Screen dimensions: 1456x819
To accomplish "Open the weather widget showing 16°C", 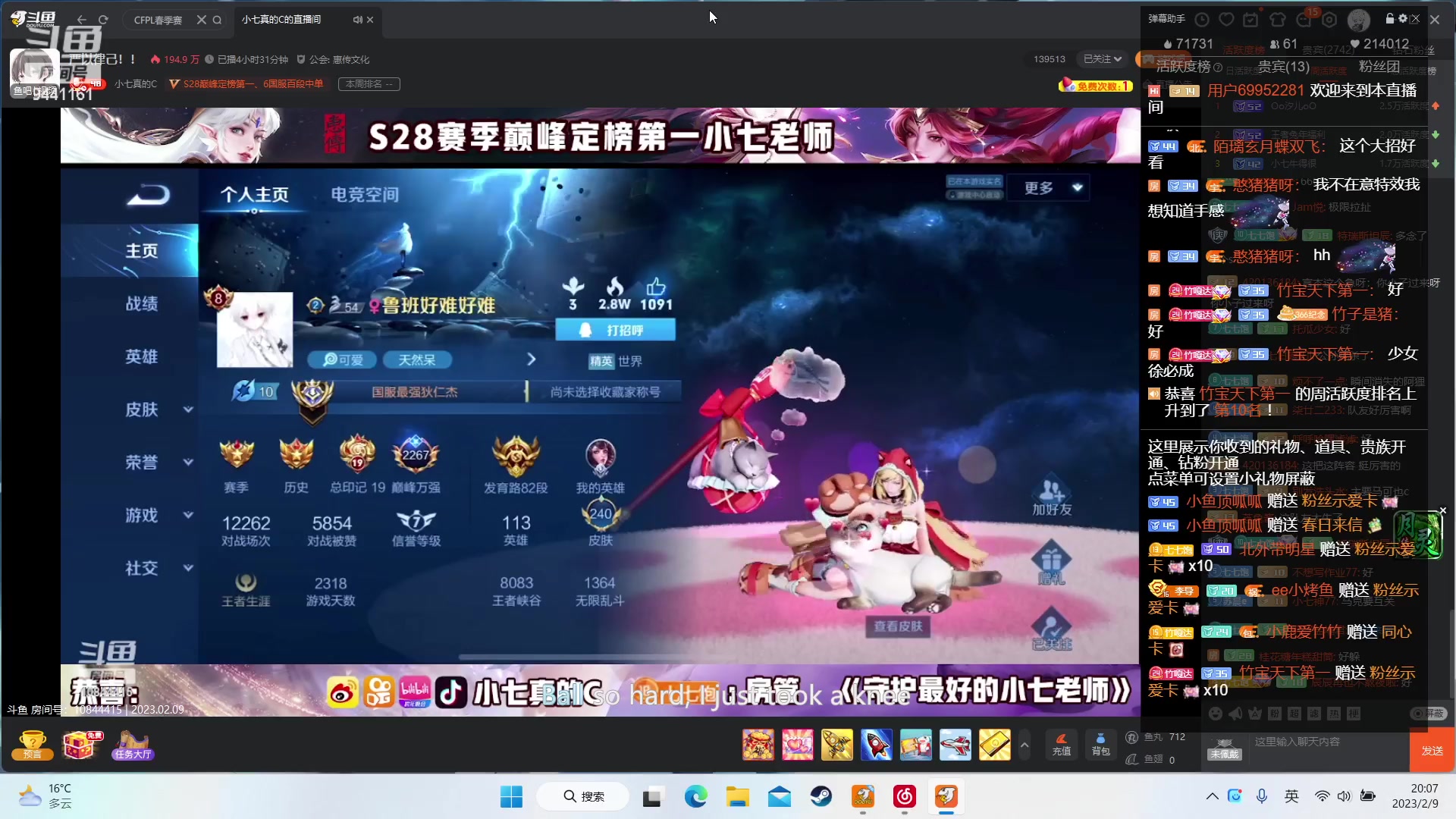I will click(45, 796).
